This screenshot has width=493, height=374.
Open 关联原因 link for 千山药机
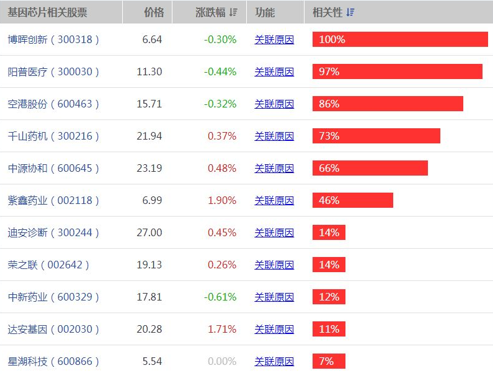[274, 136]
